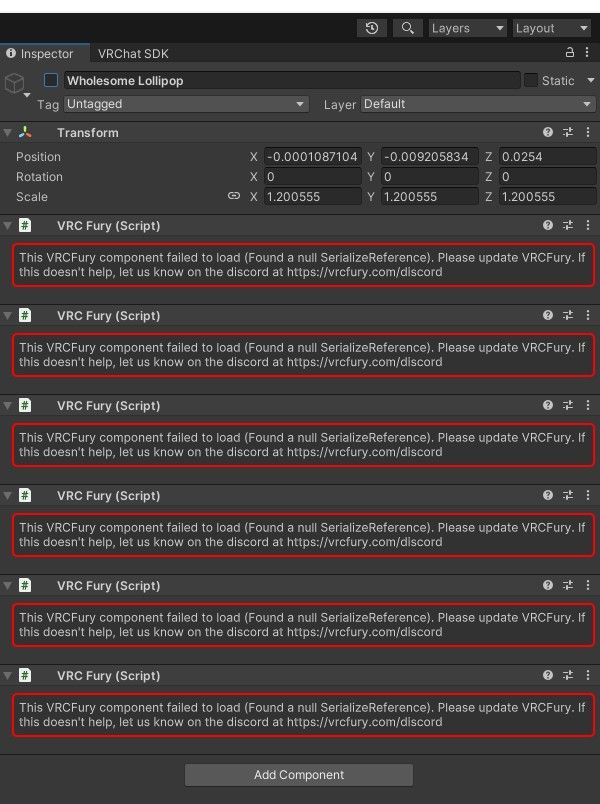Collapse the fourth VRC Fury component foldout
Viewport: 600px width, 804px height.
tap(8, 495)
